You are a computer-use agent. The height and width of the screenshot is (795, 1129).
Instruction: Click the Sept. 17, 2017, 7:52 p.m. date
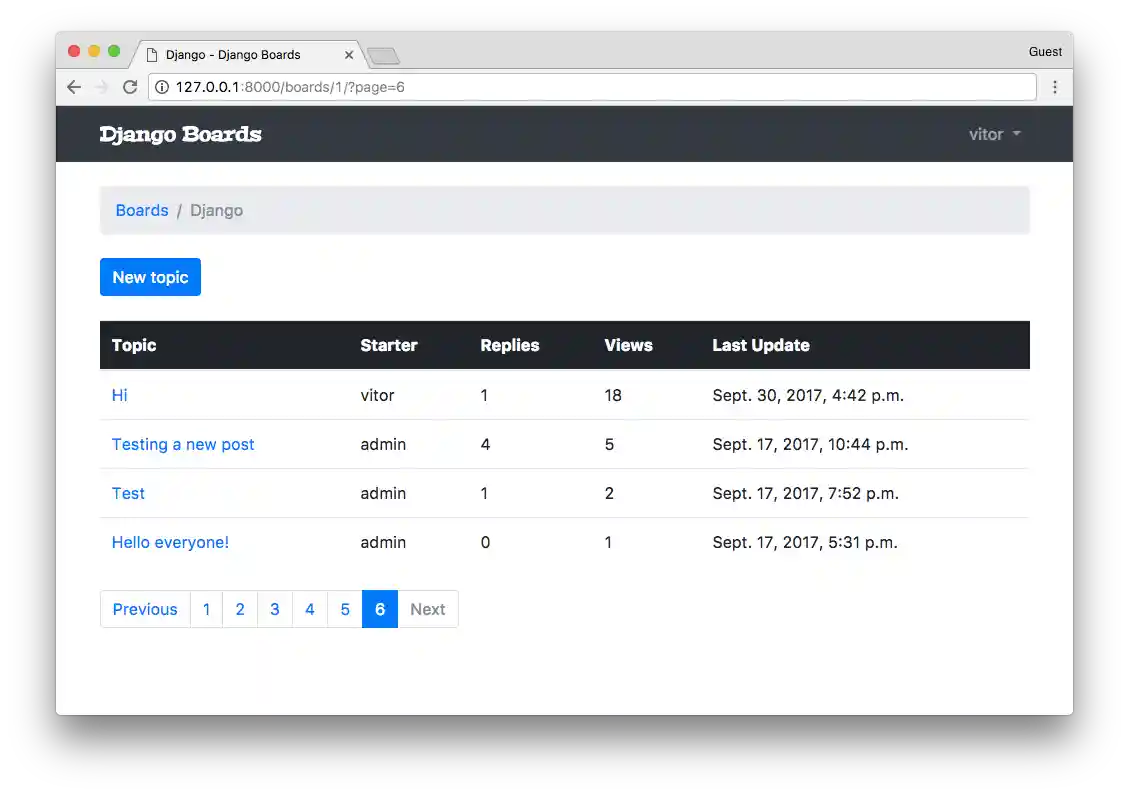click(x=806, y=493)
